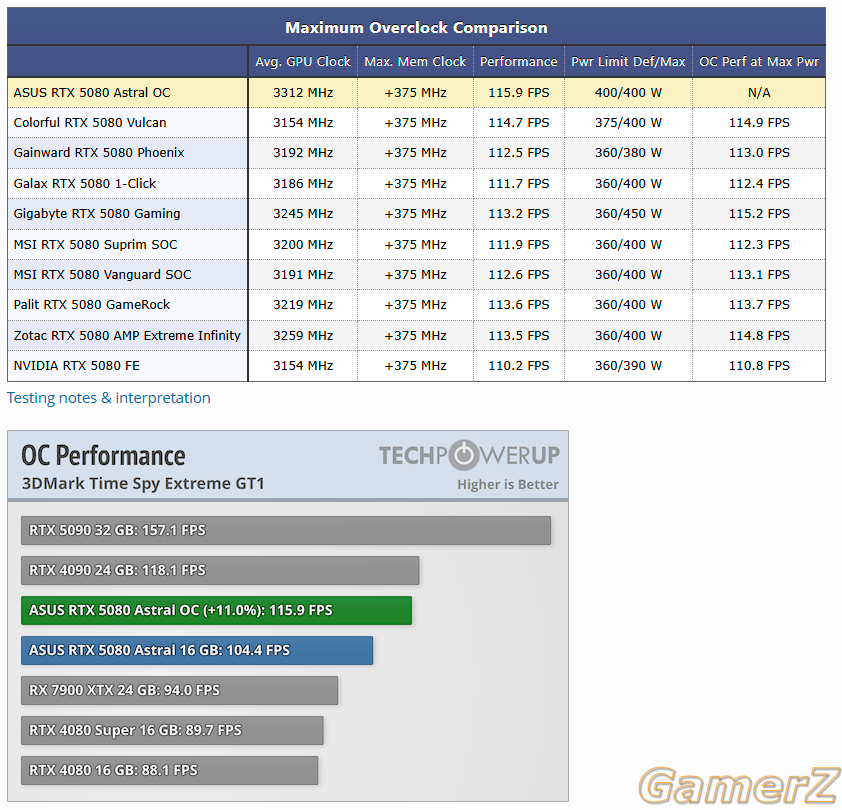Click the RTX 4080 16 GB chart bar

tap(170, 770)
